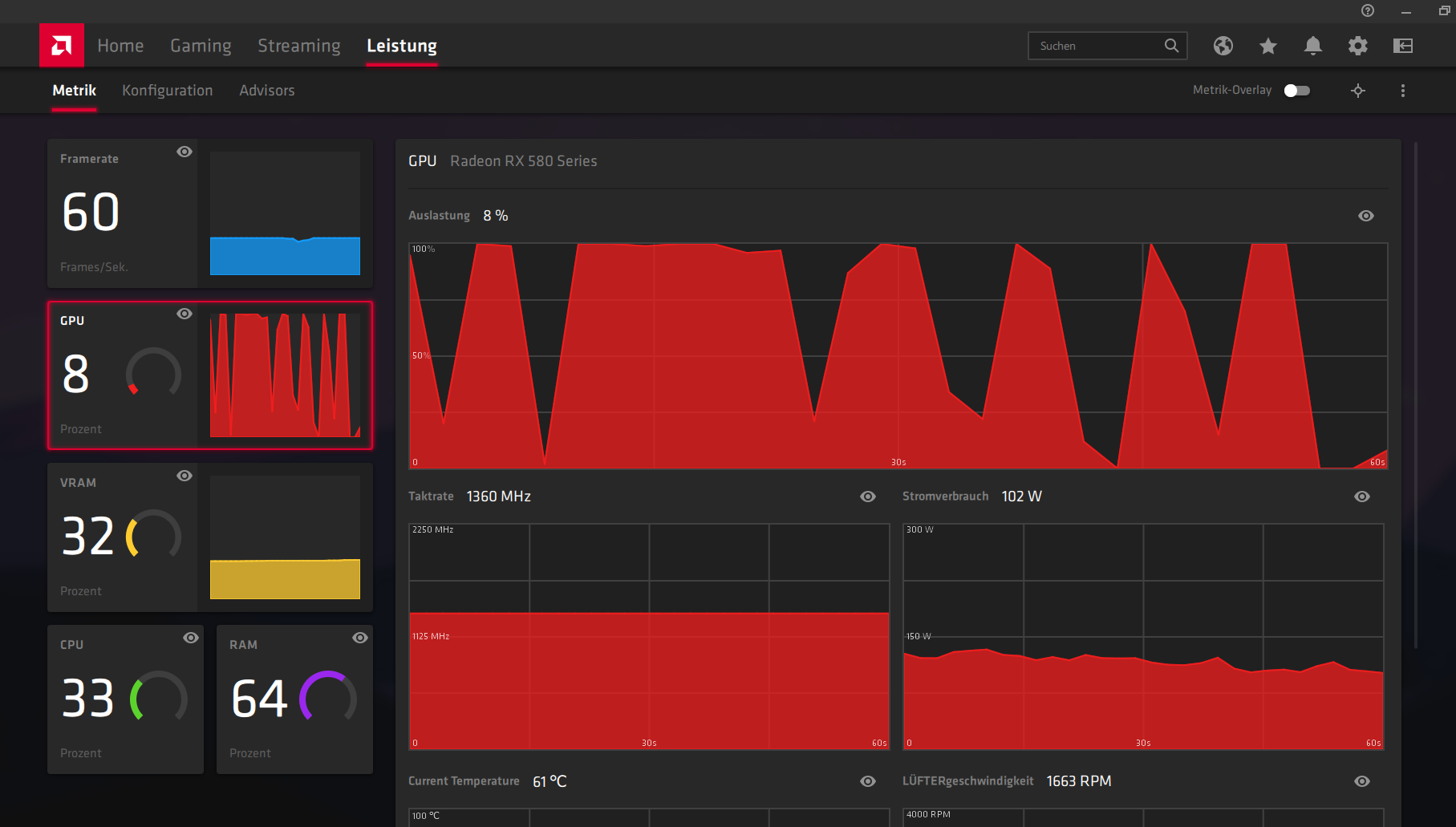
Task: Click the '8 %' Auslastung value
Action: (496, 216)
